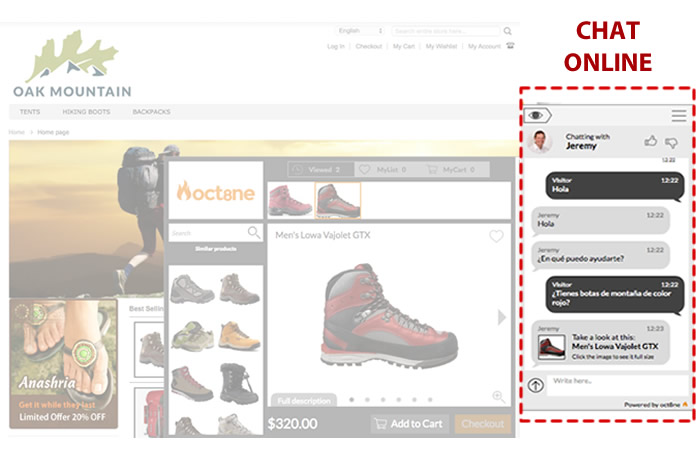Image resolution: width=700 pixels, height=460 pixels.
Task: Select tan yellow boot thumbnail
Action: click(x=239, y=336)
